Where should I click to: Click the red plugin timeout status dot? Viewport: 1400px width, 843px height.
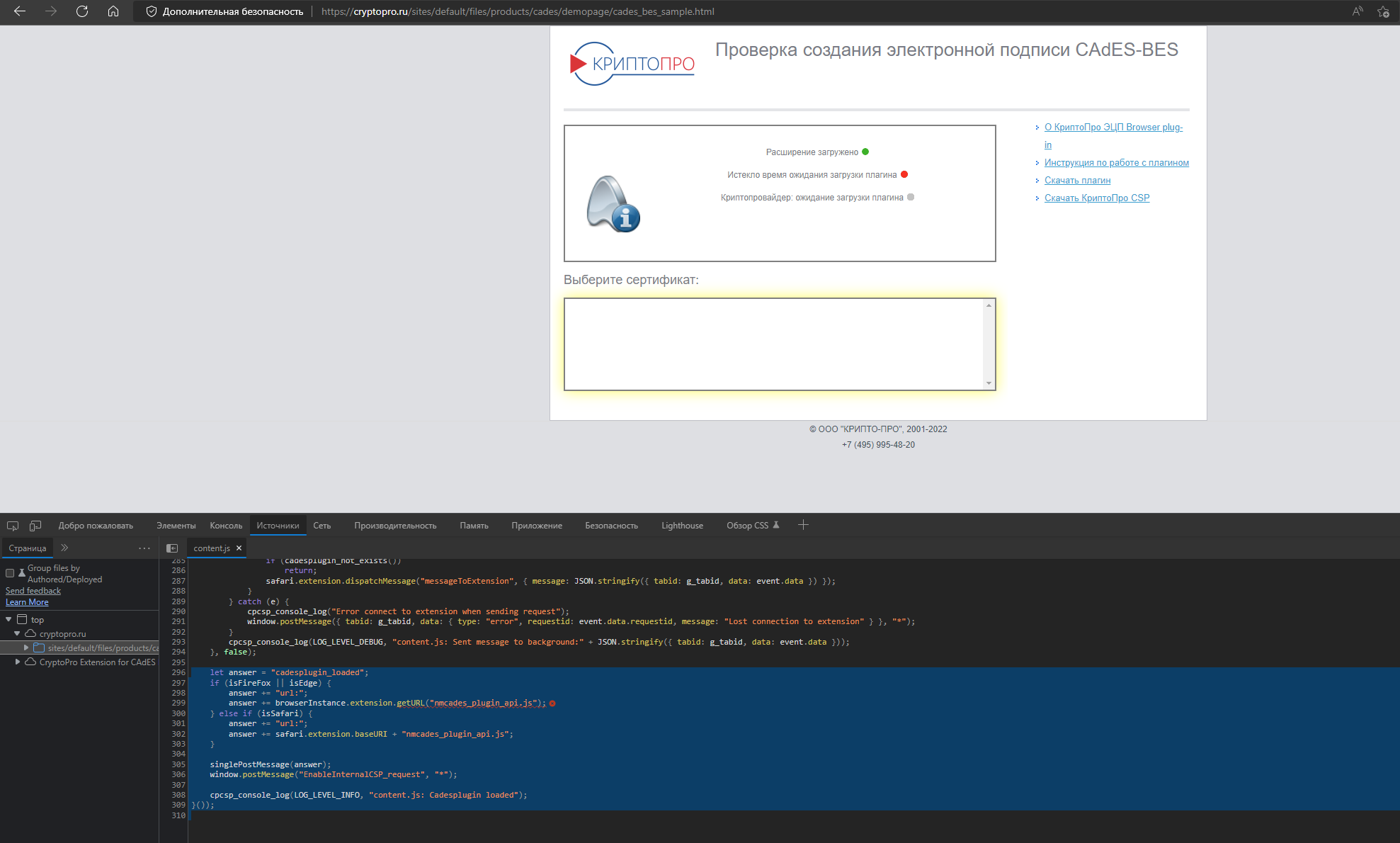click(x=904, y=174)
